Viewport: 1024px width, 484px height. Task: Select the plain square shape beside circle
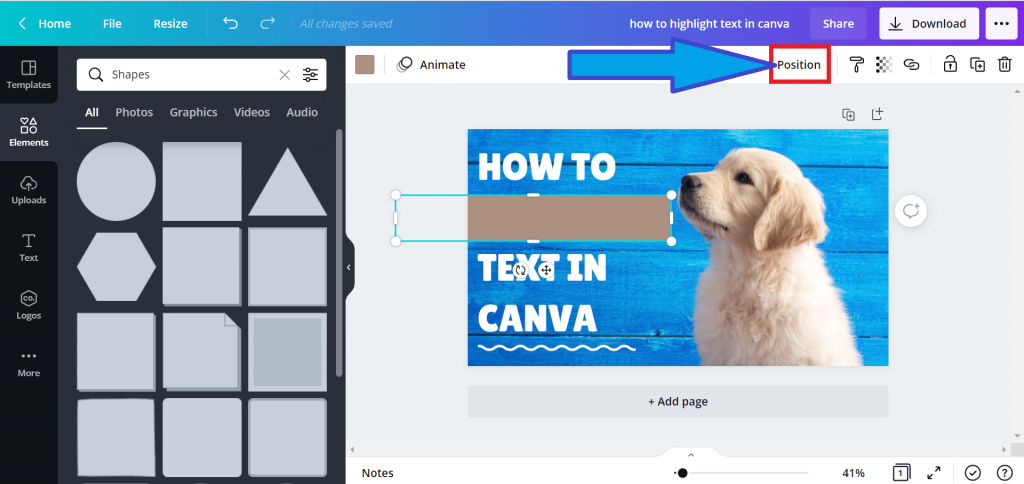point(202,182)
